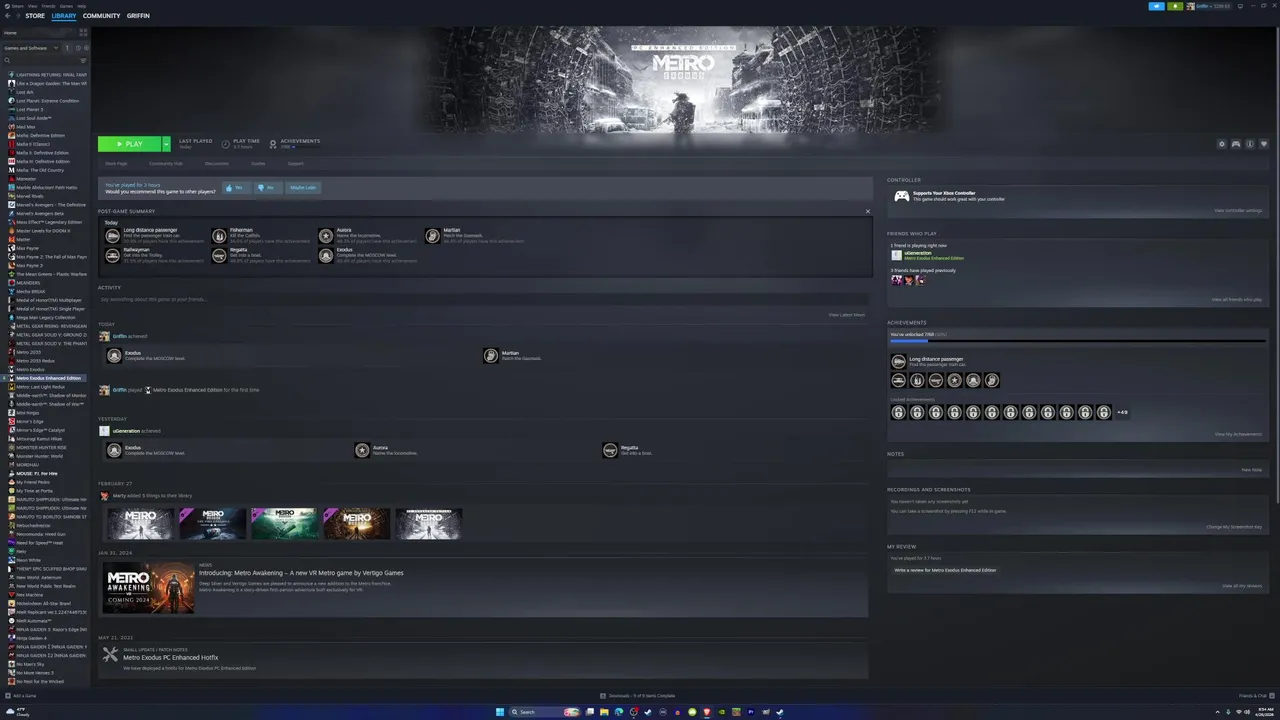Open Metro Exodus PC Enhanced Hotfix patch note
1280x720 pixels.
[170, 658]
